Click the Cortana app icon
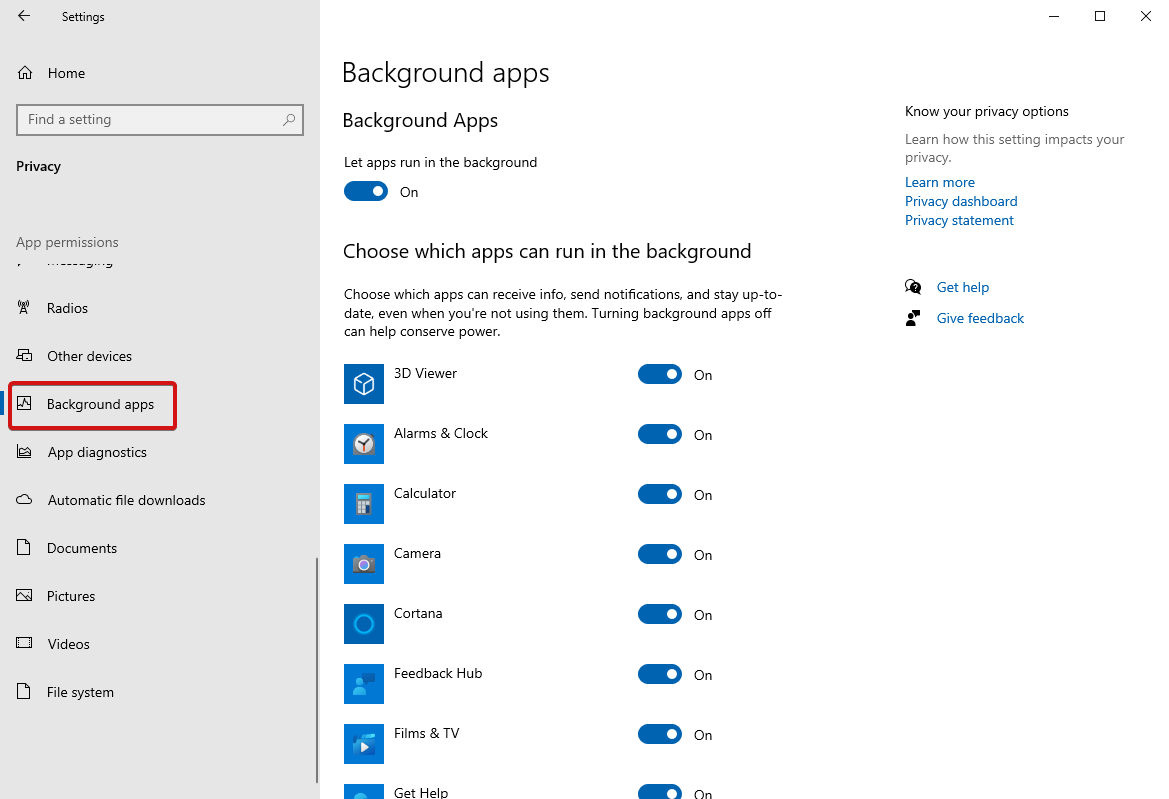The width and height of the screenshot is (1169, 799). click(364, 624)
